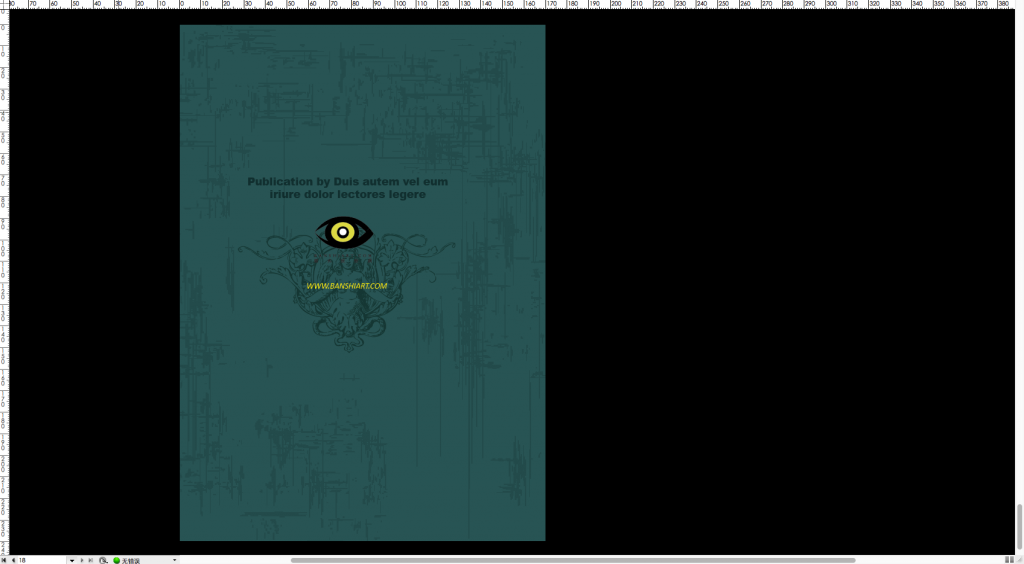Click the WWW.BANSHIART.COM text
Image resolution: width=1024 pixels, height=564 pixels.
click(x=346, y=286)
